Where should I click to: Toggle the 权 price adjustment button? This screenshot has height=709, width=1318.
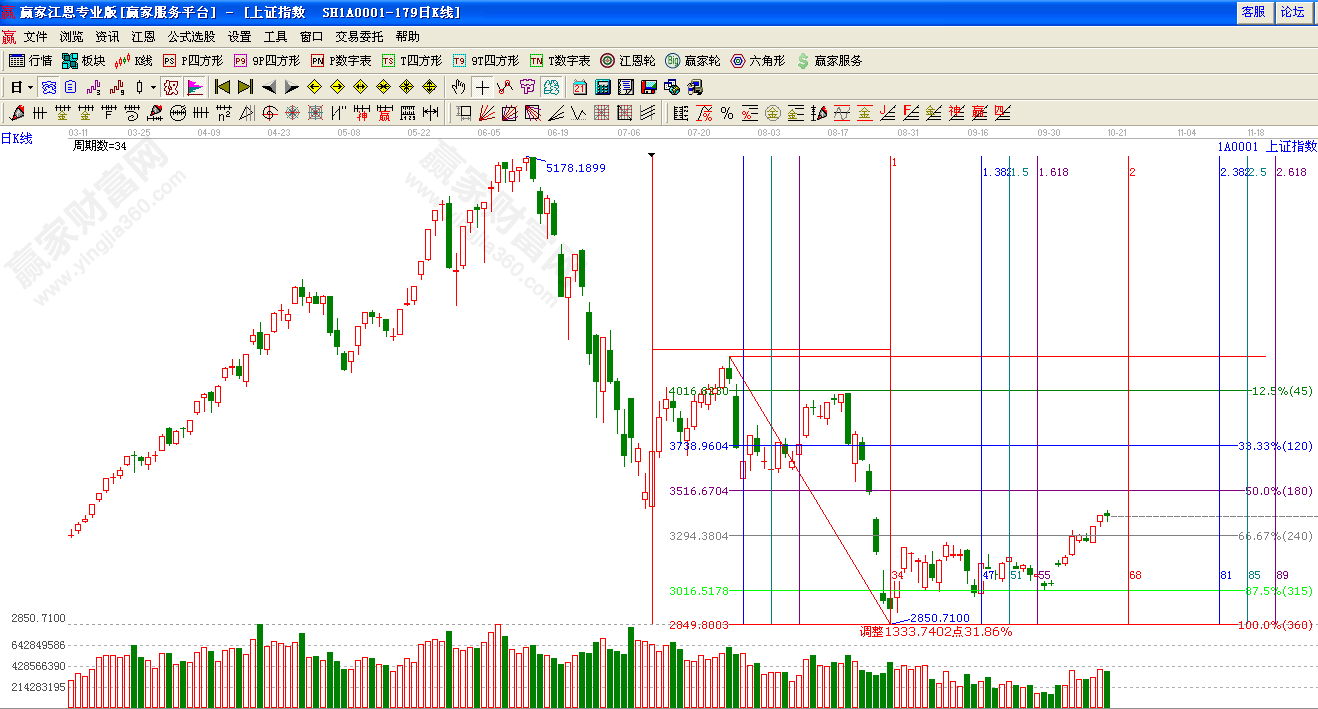click(x=171, y=87)
